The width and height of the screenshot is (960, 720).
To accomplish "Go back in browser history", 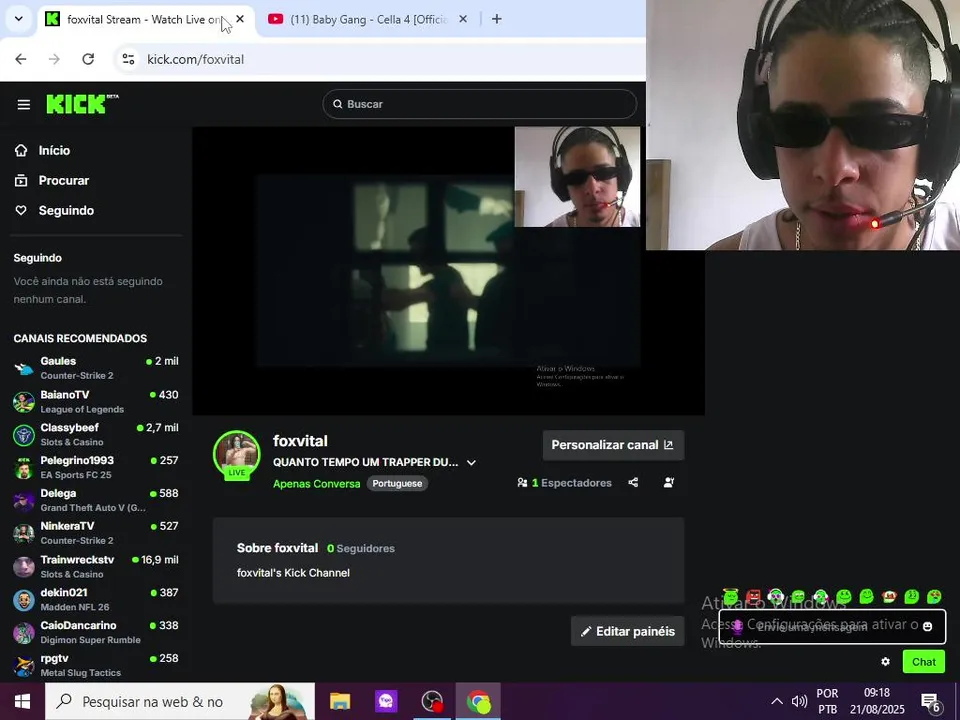I will pos(21,59).
